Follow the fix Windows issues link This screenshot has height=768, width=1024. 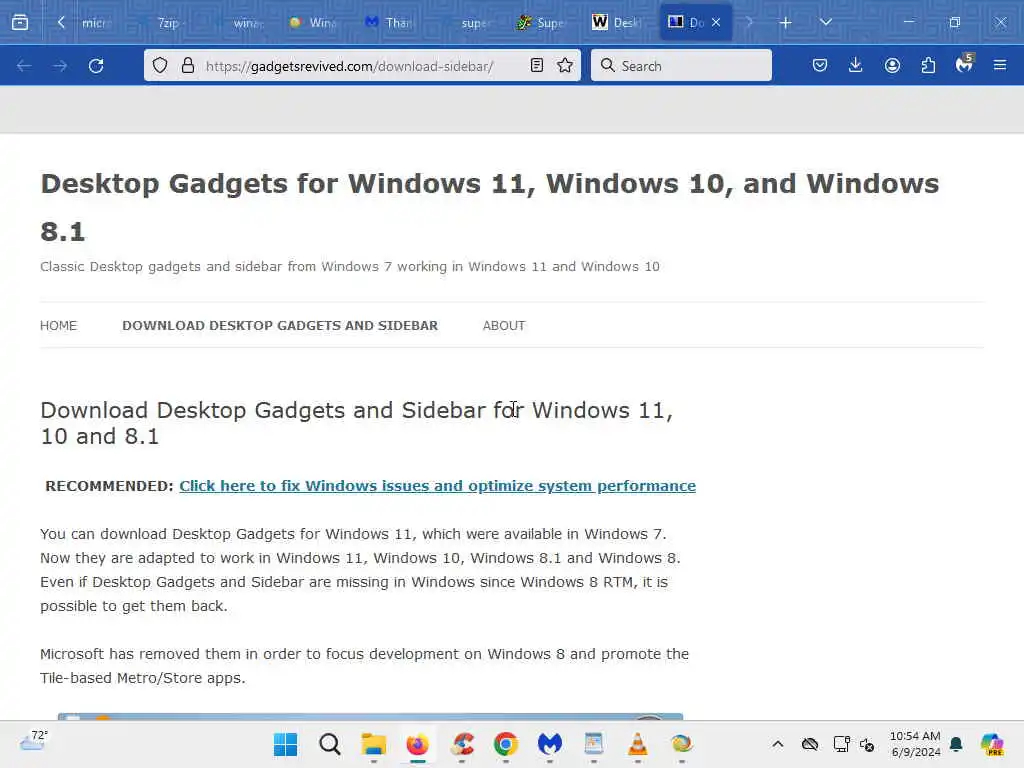[x=438, y=486]
